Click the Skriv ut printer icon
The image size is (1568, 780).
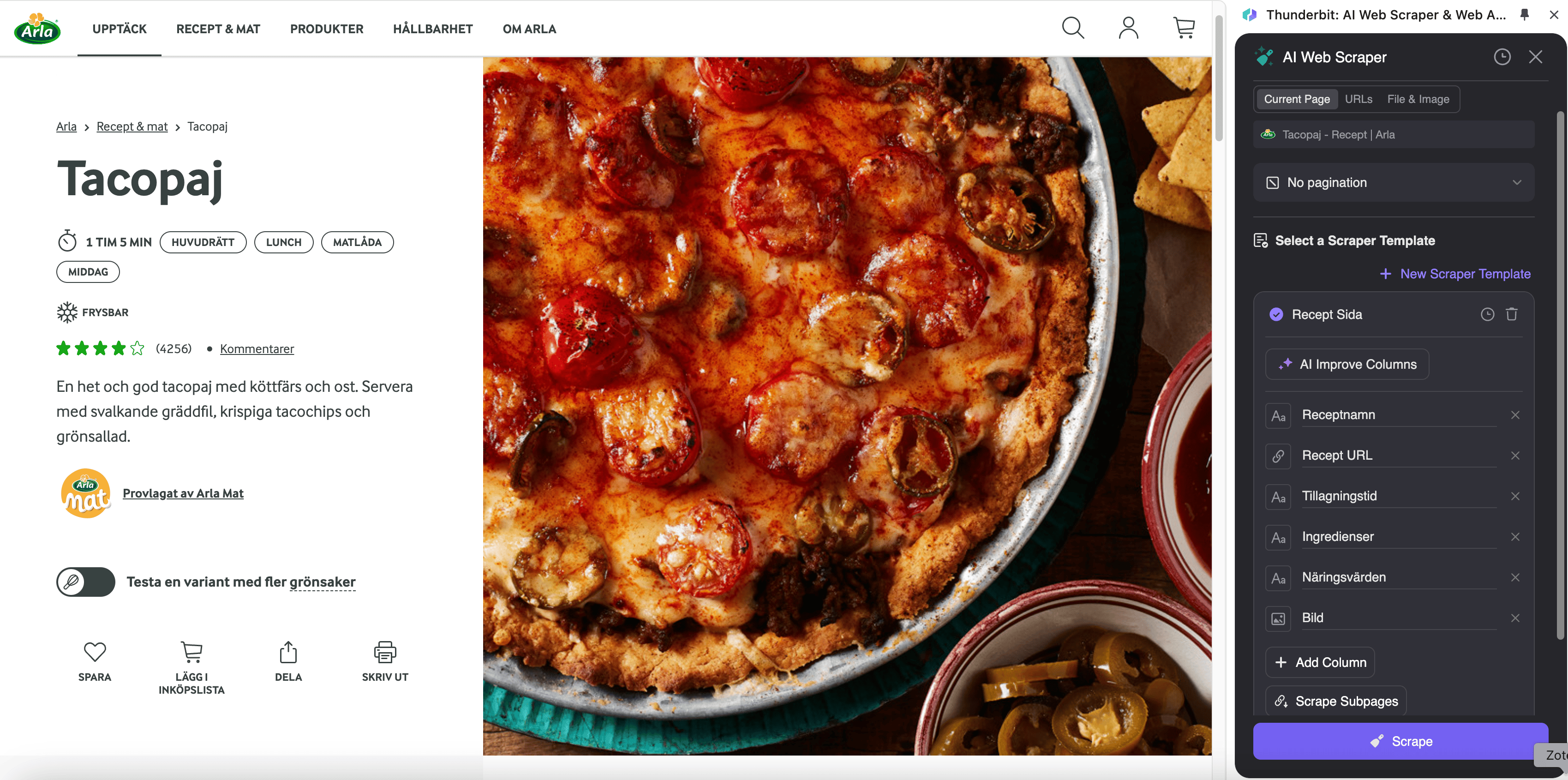click(385, 652)
